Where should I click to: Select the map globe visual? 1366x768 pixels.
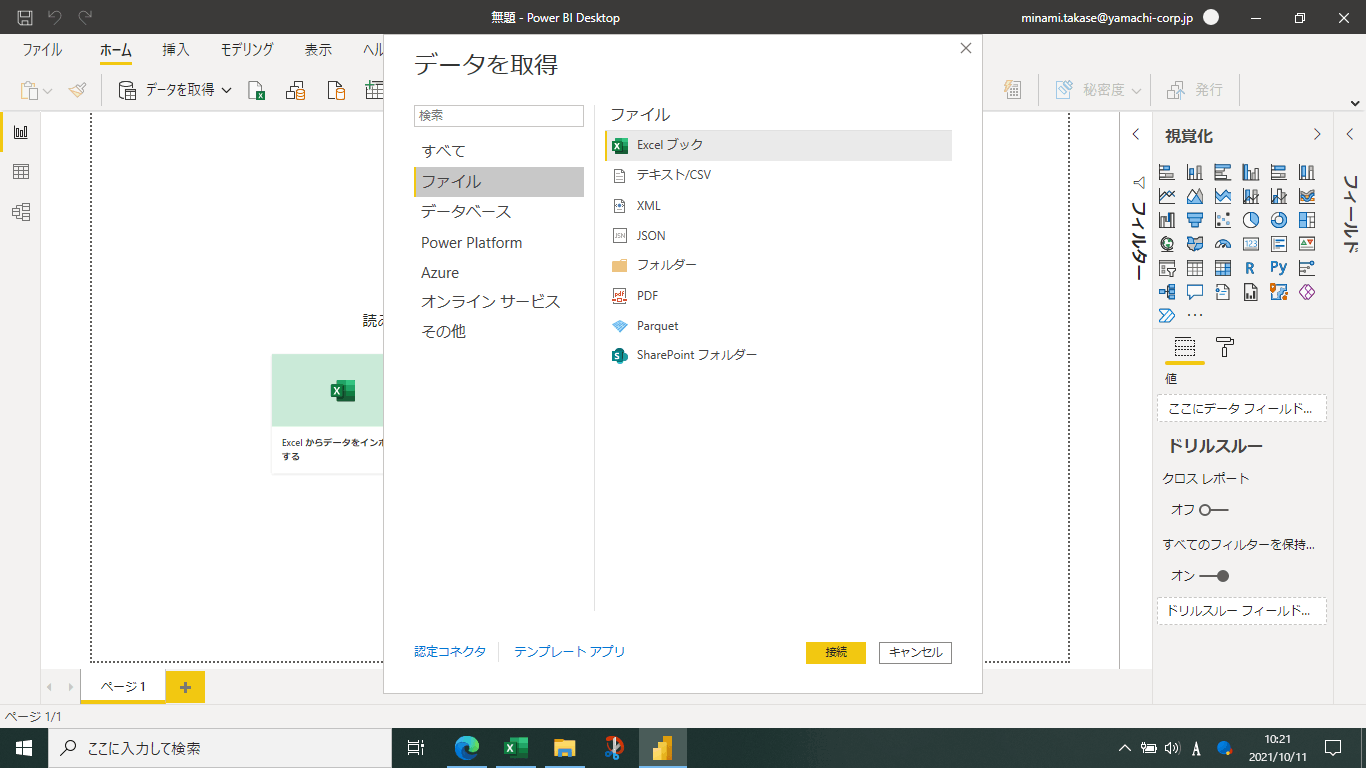pos(1167,244)
